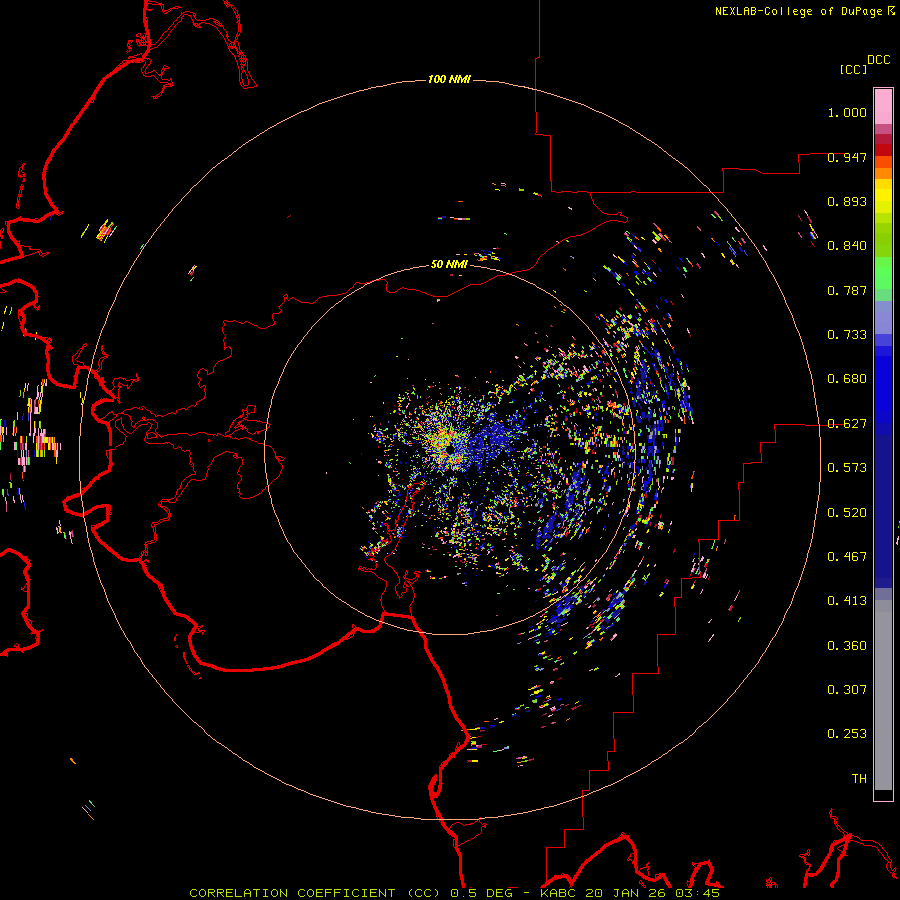This screenshot has width=900, height=900.
Task: Click the 0.627 scale value
Action: click(847, 424)
